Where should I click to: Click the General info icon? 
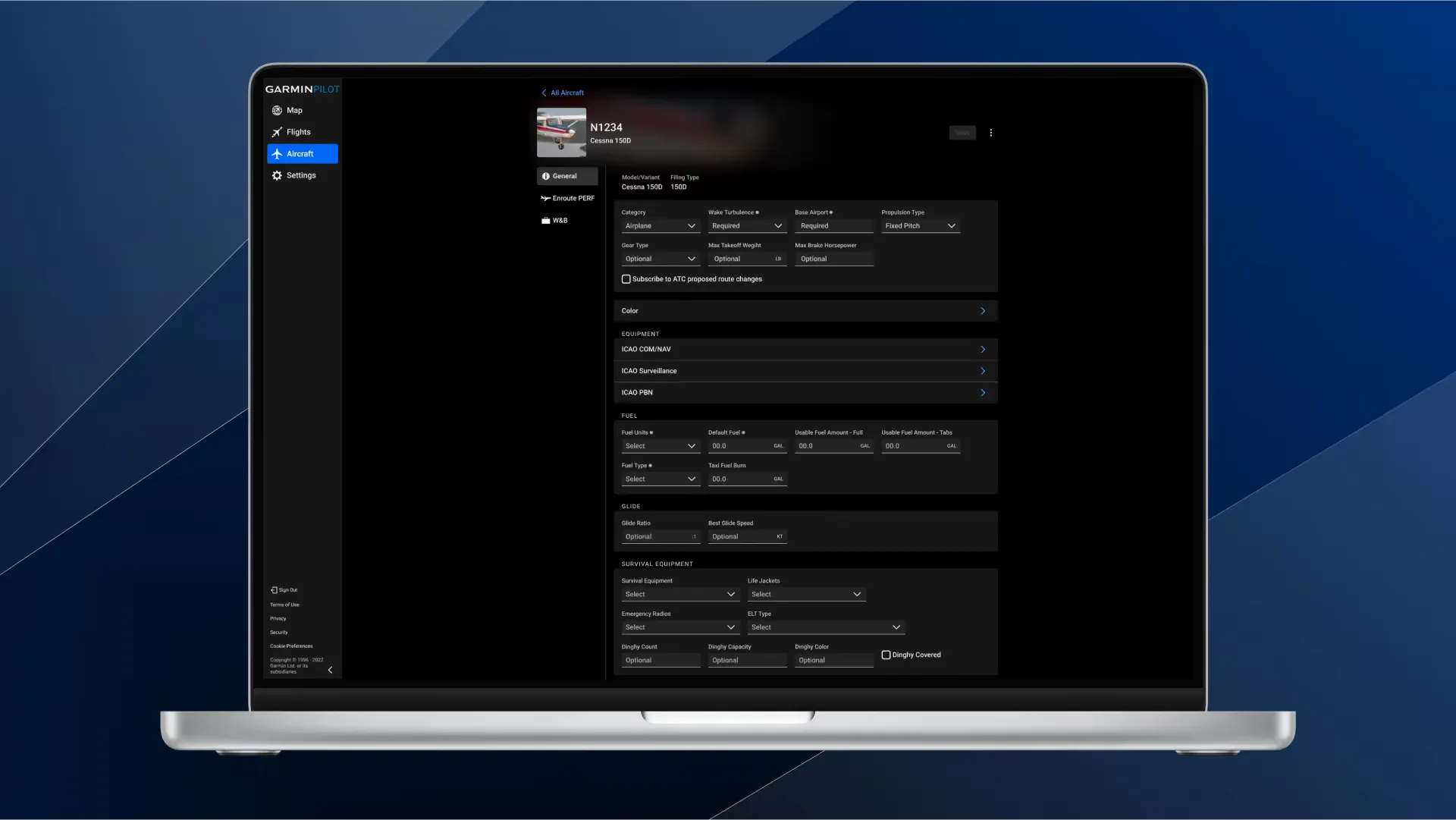tap(545, 176)
